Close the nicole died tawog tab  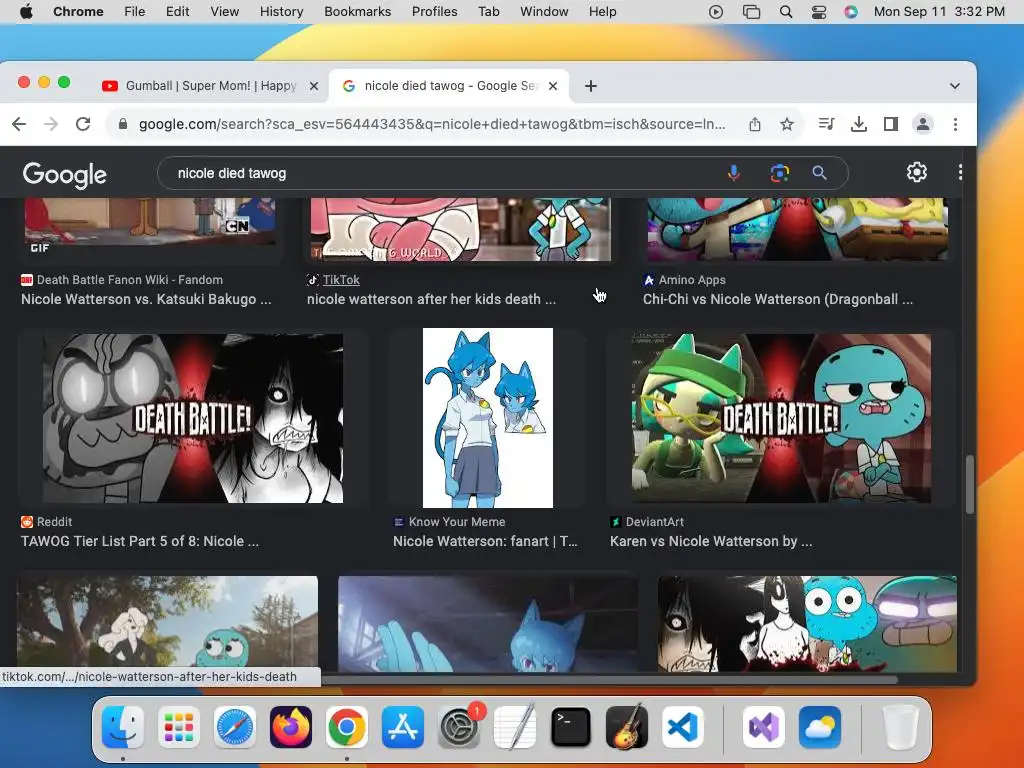pyautogui.click(x=553, y=86)
